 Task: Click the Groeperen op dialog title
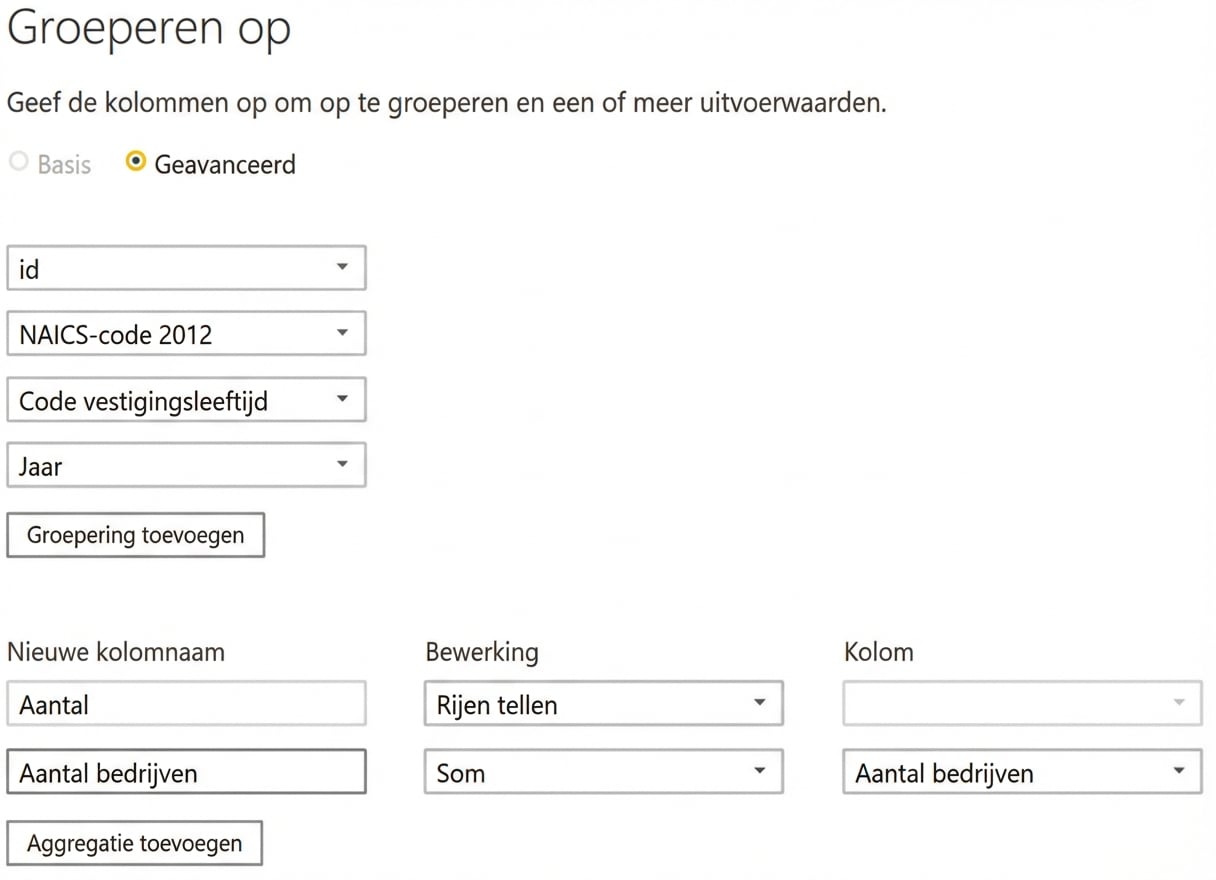click(x=149, y=29)
